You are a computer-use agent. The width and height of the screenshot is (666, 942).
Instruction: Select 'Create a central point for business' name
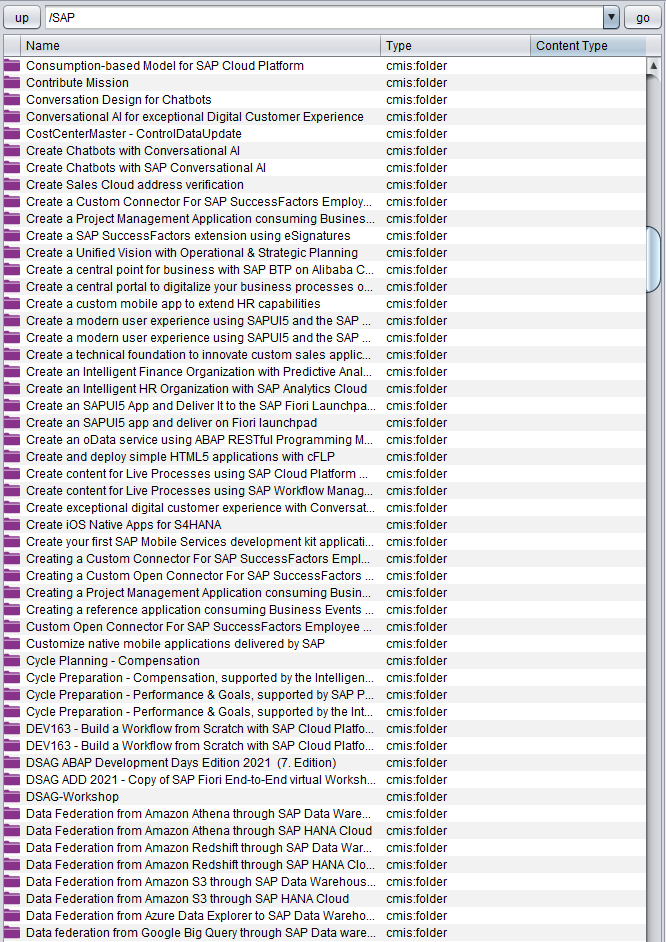point(200,270)
